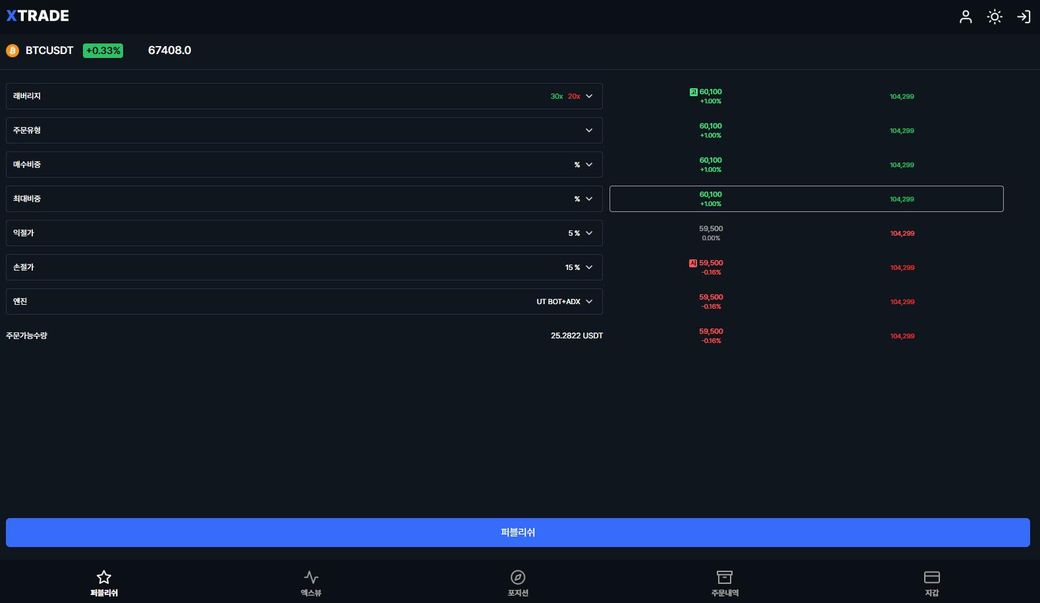Open the 포지션 compass icon
This screenshot has width=1040, height=603.
(x=518, y=577)
